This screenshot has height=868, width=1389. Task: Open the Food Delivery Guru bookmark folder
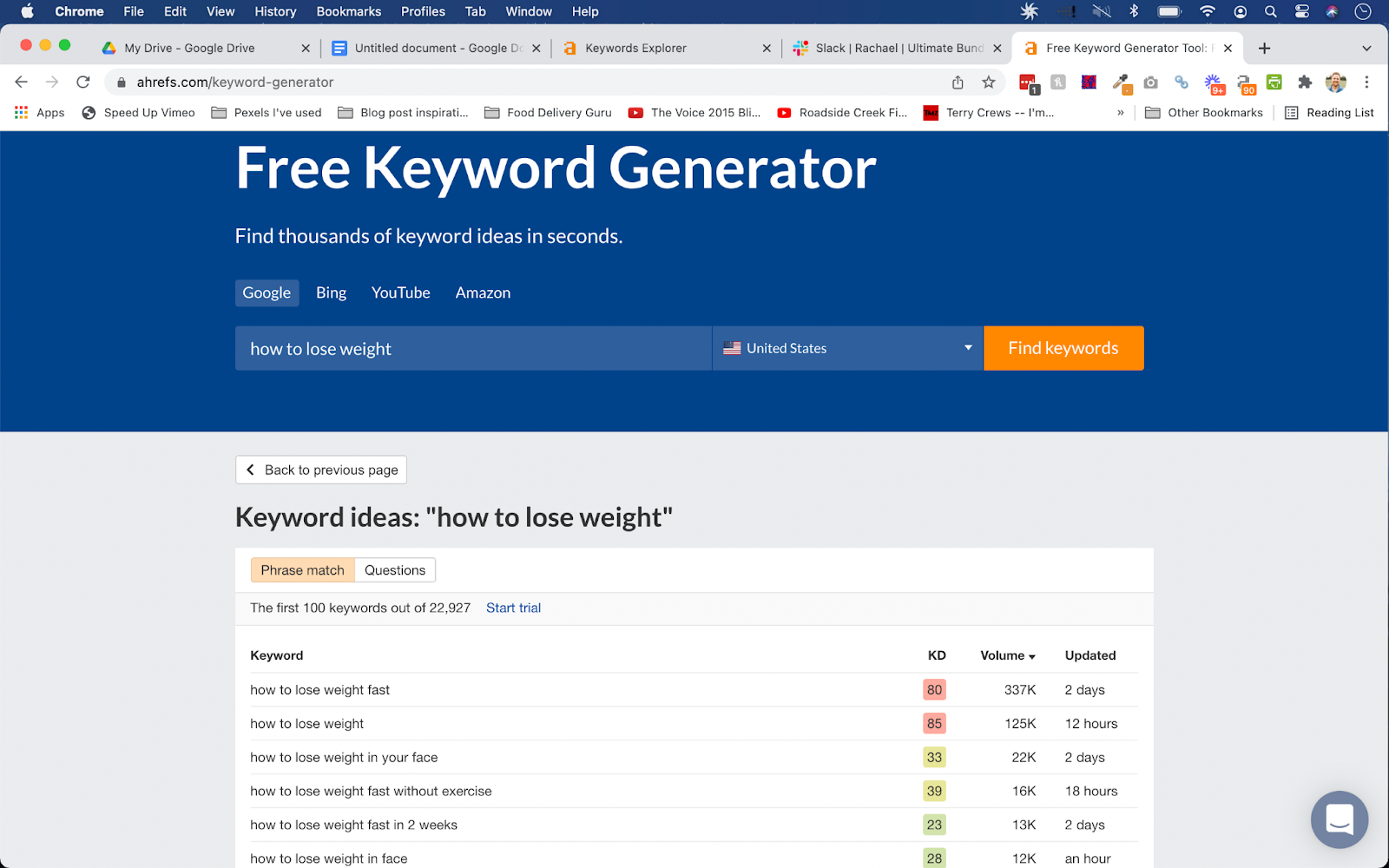[548, 113]
